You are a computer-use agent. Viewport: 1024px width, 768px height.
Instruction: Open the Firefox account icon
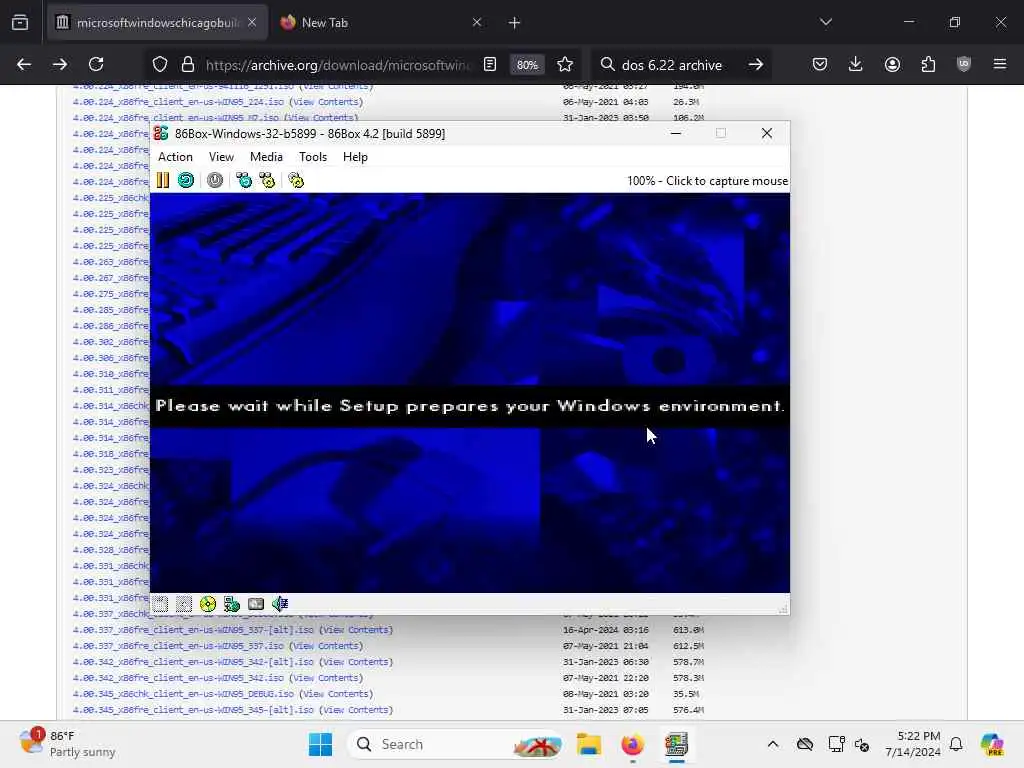pyautogui.click(x=892, y=64)
